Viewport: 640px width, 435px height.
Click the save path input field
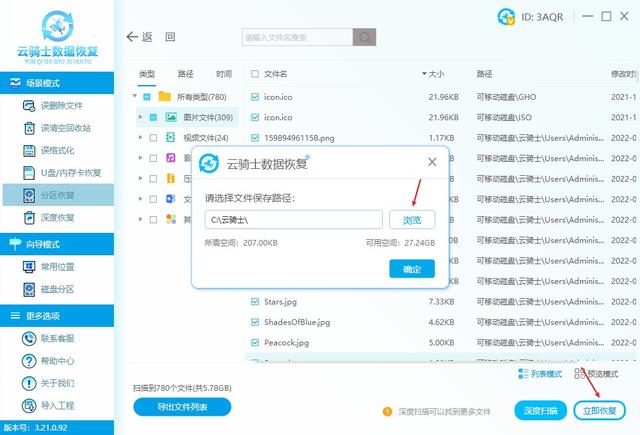[x=293, y=220]
